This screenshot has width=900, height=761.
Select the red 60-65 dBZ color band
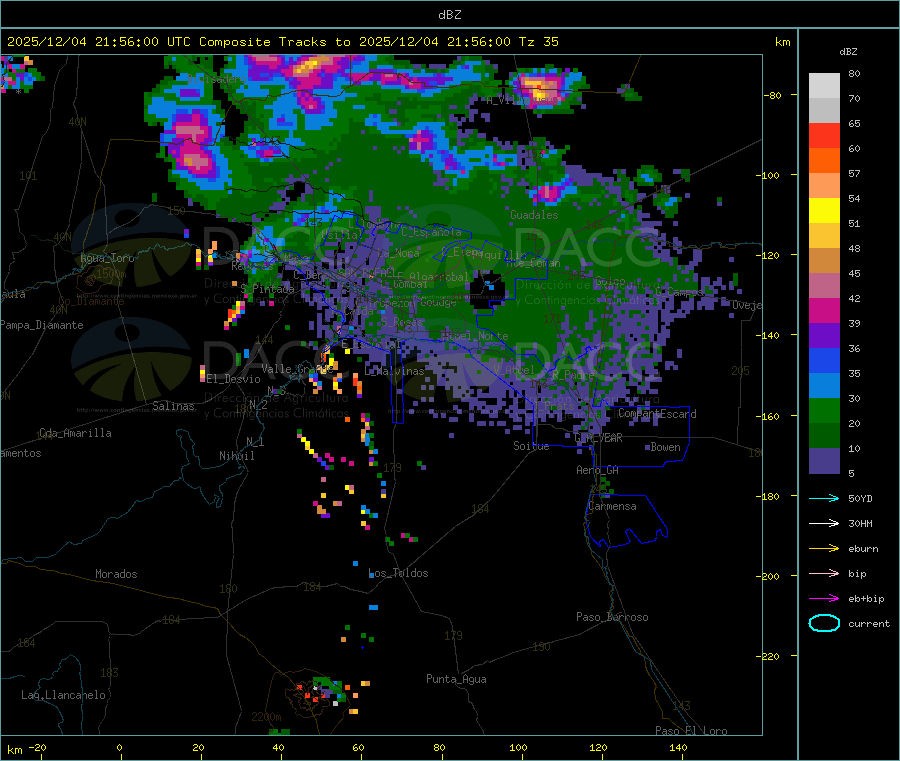click(x=824, y=136)
